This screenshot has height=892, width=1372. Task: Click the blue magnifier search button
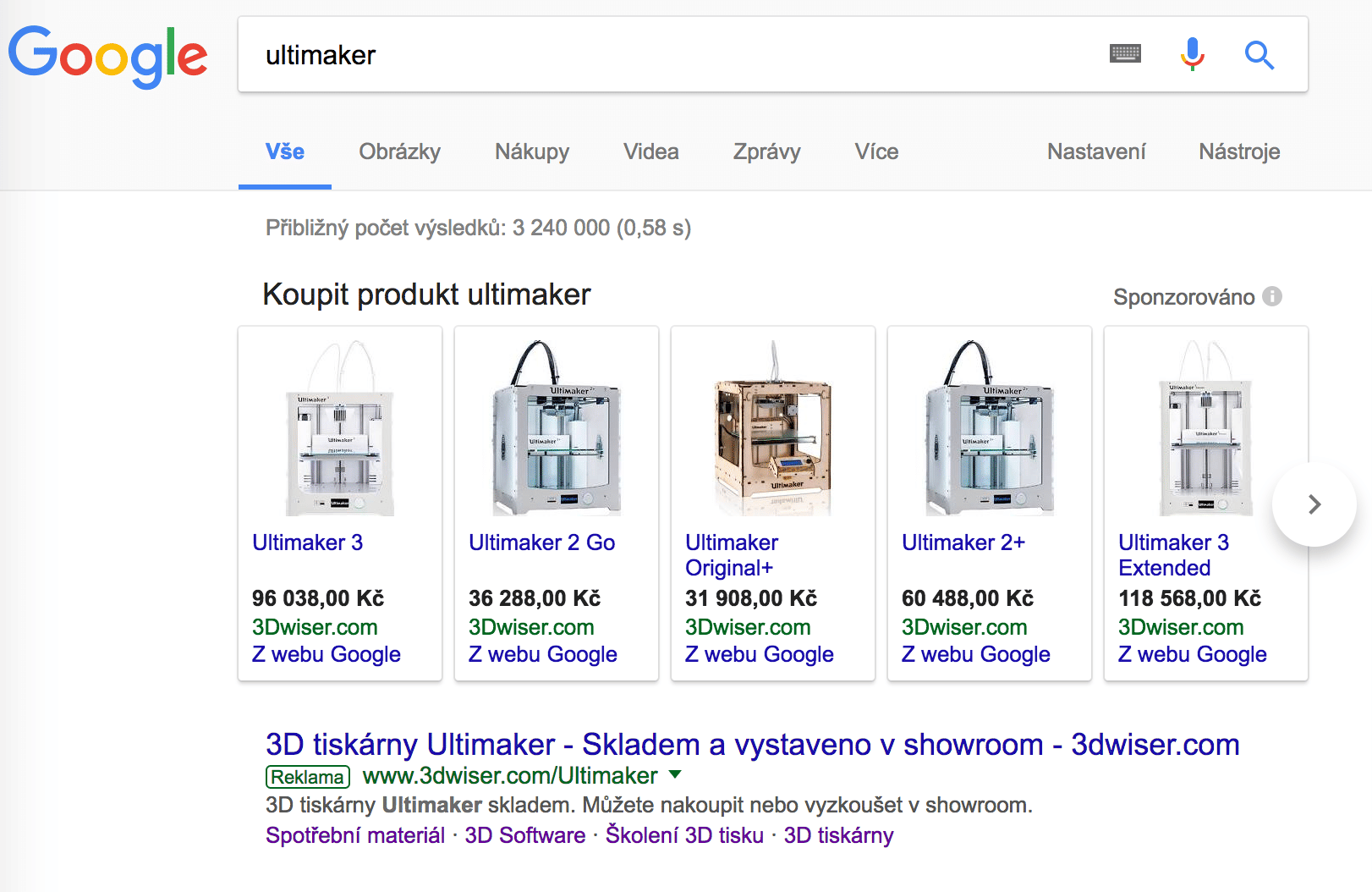tap(1259, 55)
